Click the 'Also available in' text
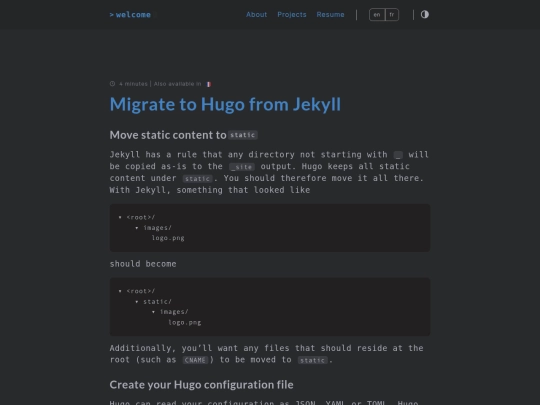This screenshot has height=405, width=540. point(178,84)
